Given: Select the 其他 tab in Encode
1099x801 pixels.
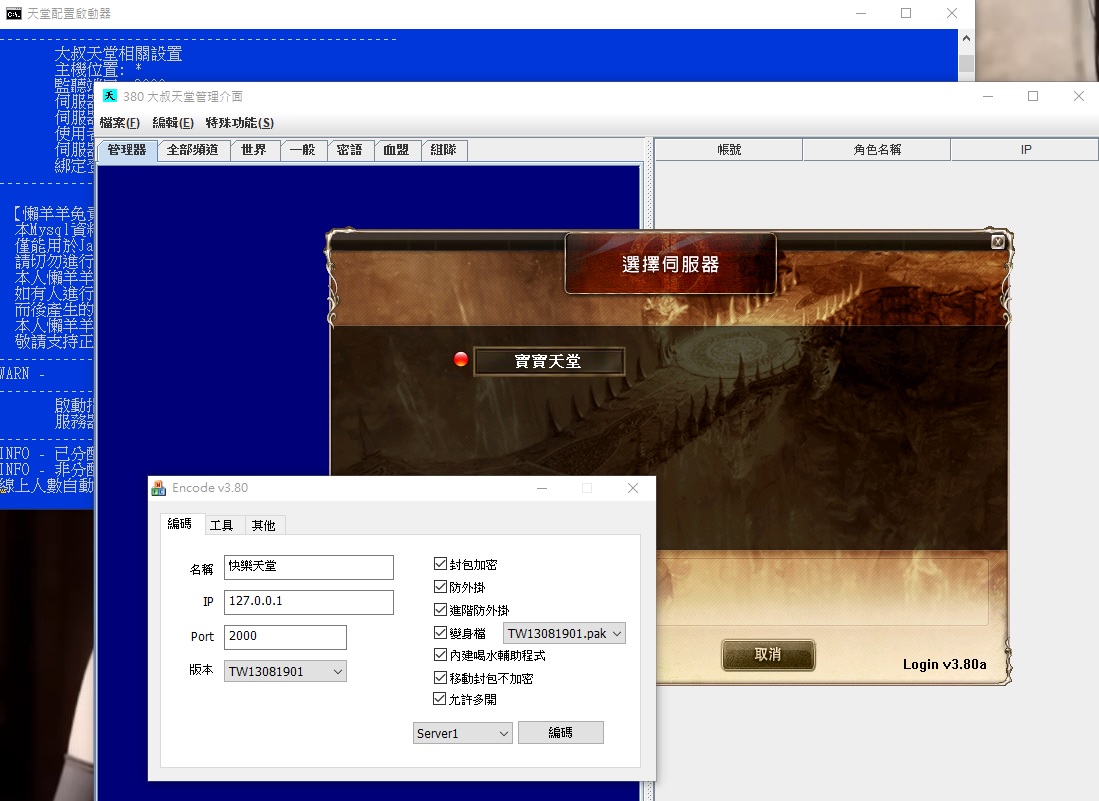Looking at the screenshot, I should click(x=264, y=526).
